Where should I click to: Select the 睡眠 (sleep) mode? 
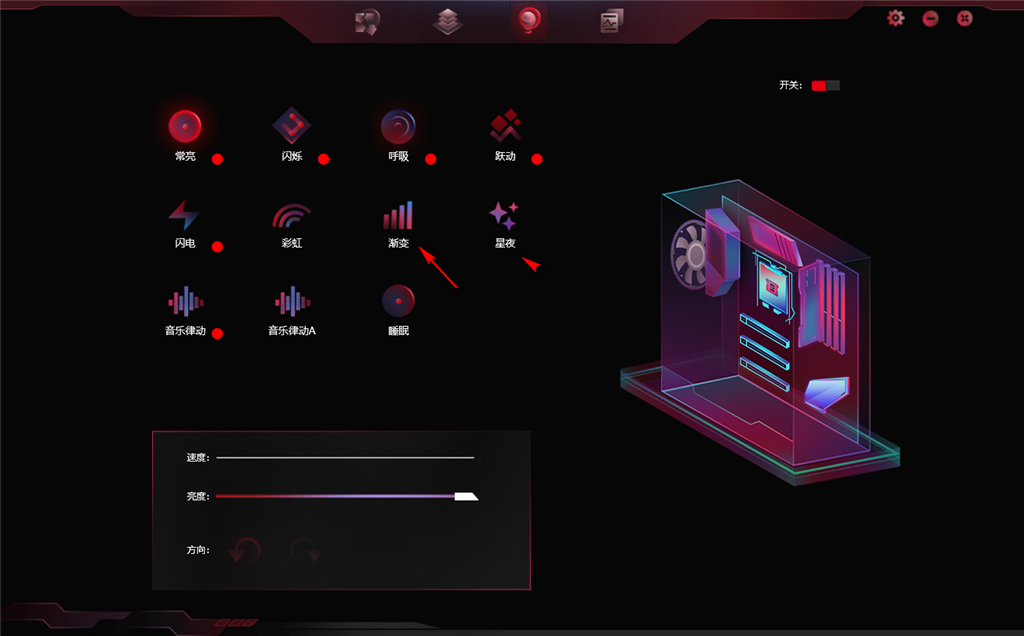point(398,300)
